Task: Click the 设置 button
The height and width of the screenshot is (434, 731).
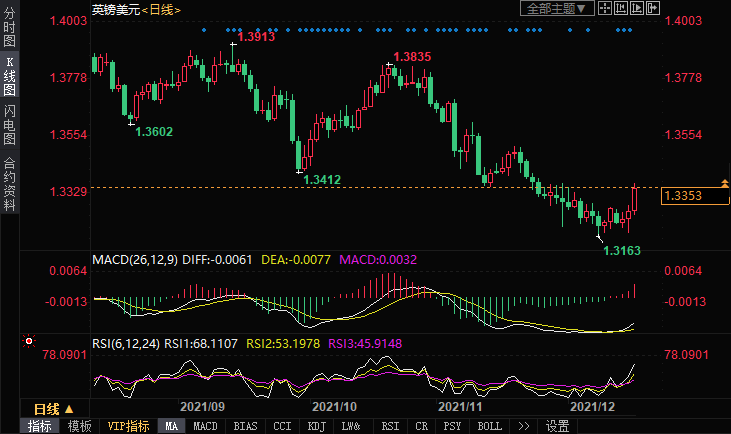Action: (558, 426)
